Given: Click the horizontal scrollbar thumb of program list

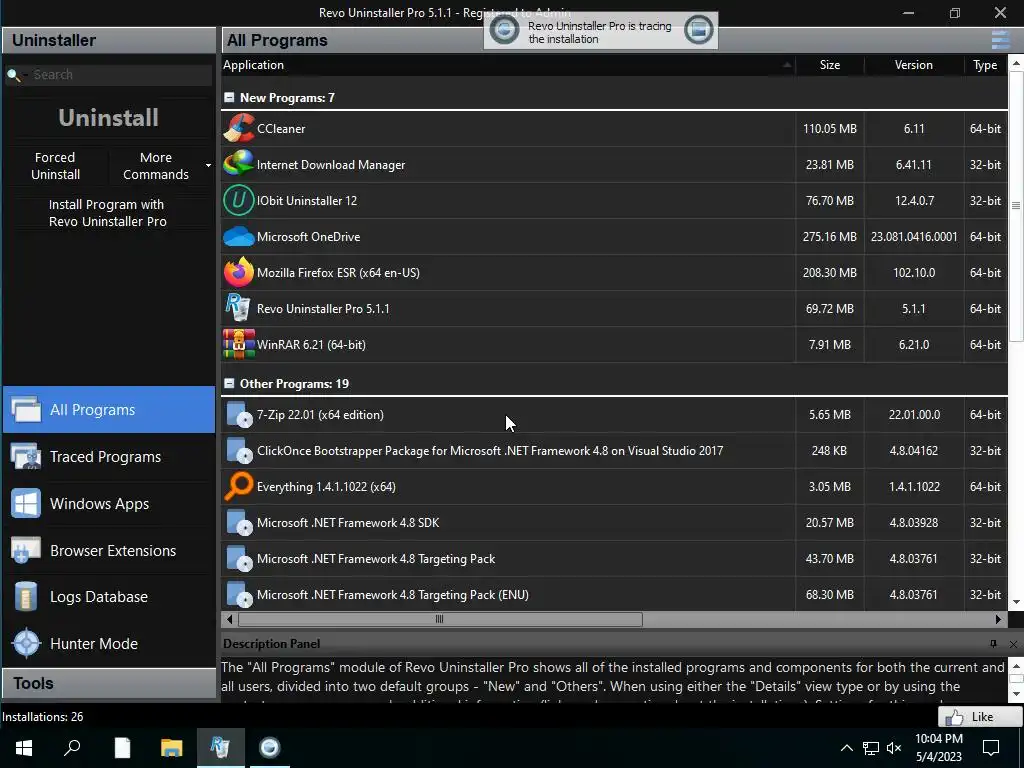Looking at the screenshot, I should [440, 619].
